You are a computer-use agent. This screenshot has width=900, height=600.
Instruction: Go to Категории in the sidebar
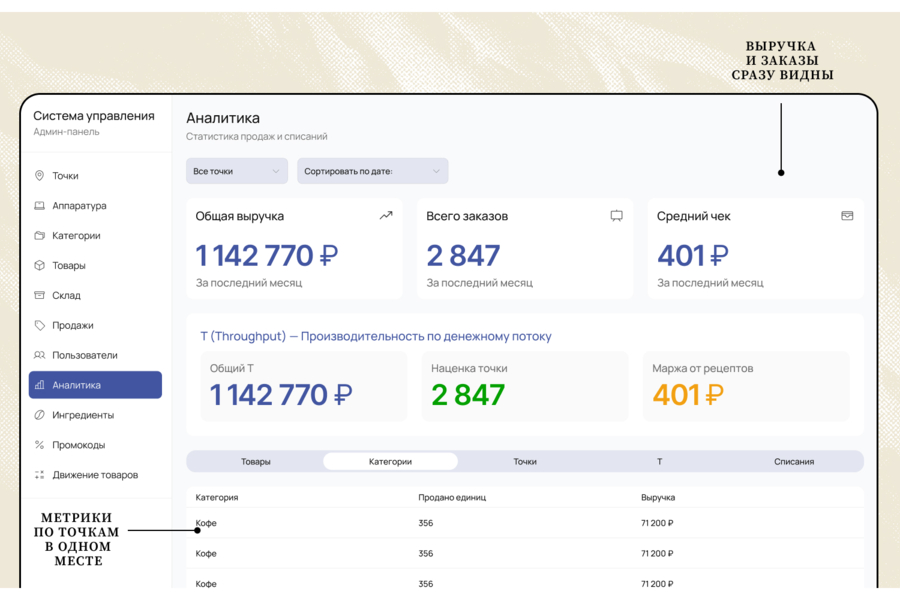(x=95, y=235)
